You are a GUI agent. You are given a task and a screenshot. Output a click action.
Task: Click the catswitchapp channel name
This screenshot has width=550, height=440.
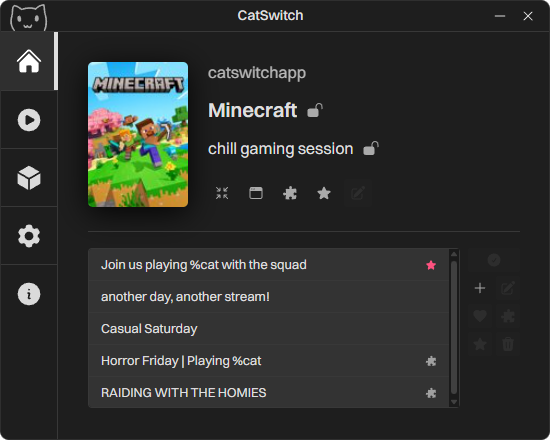coord(257,73)
